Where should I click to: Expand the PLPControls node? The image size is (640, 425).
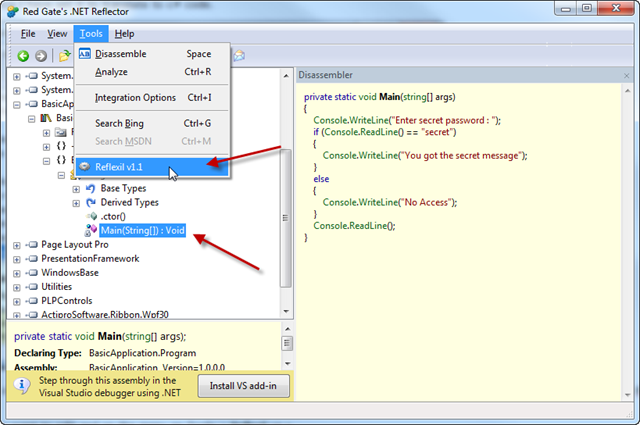[x=17, y=302]
